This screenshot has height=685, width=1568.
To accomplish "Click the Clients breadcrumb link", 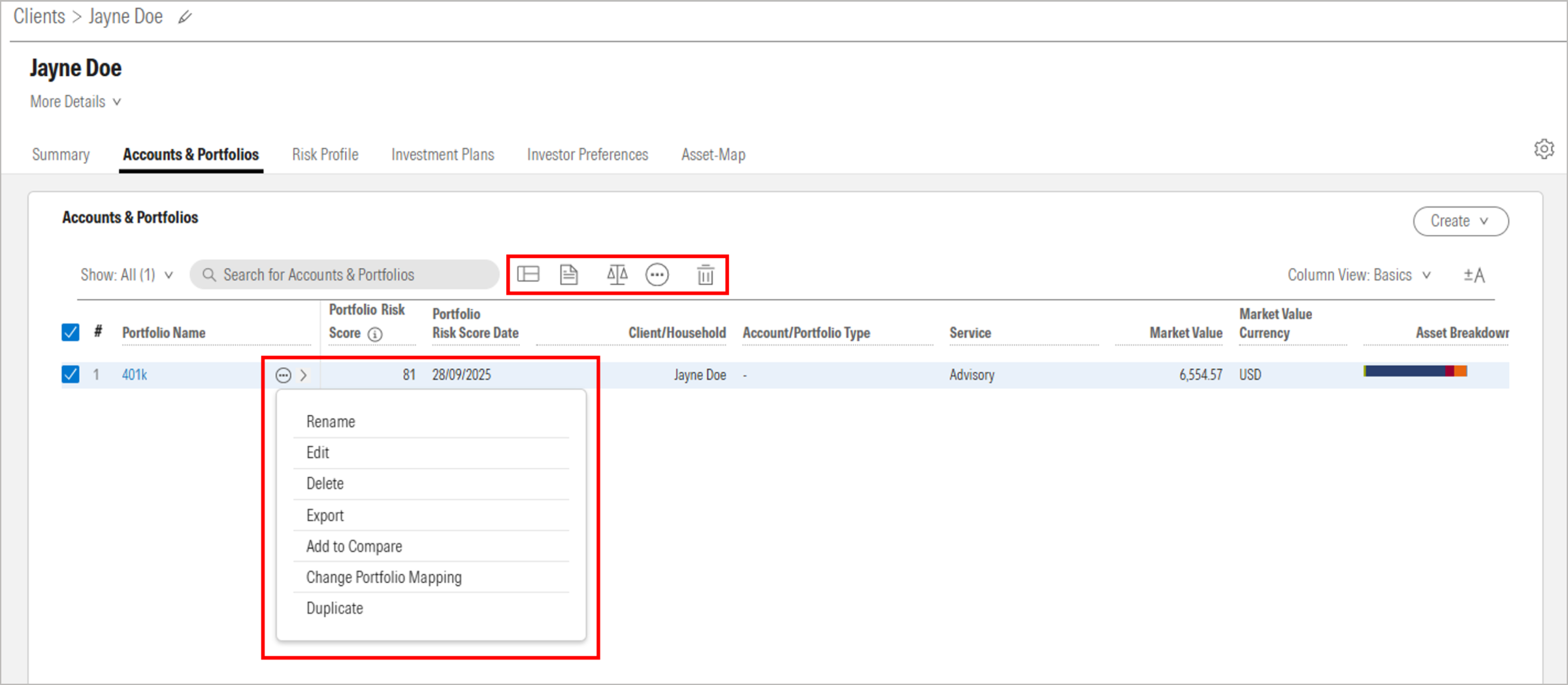I will [x=39, y=16].
